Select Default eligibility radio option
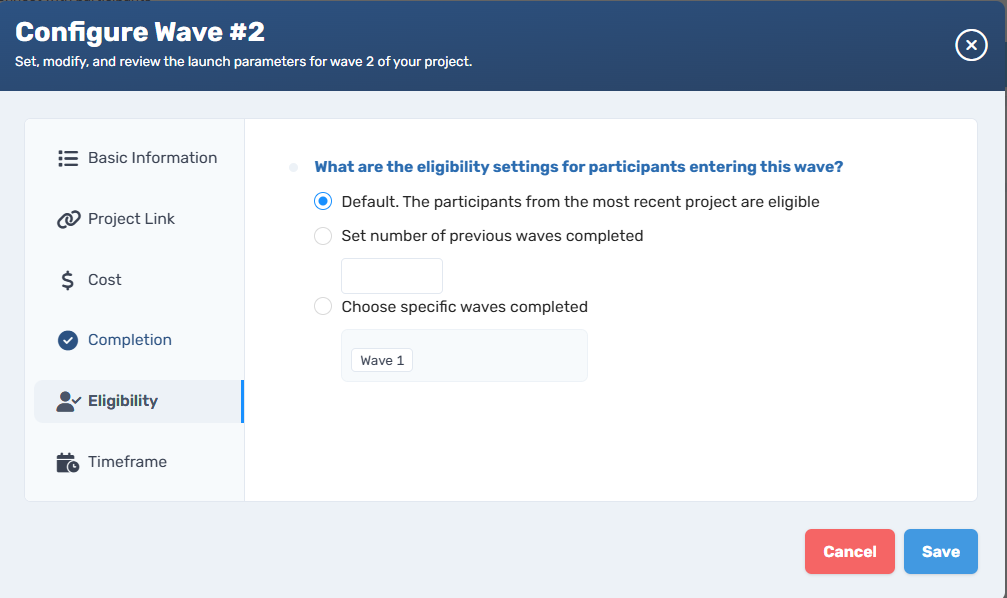Screen dimensions: 1007x598 (323, 202)
